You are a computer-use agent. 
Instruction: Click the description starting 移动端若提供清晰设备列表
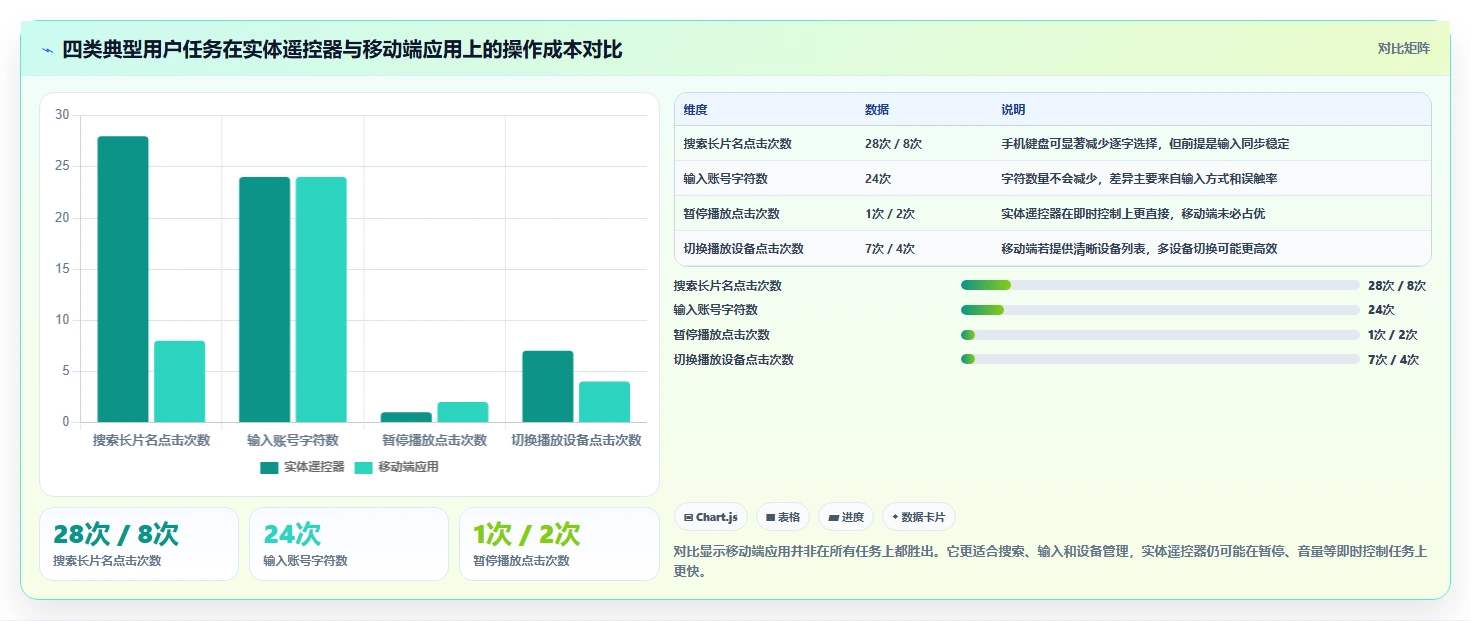click(x=1139, y=249)
